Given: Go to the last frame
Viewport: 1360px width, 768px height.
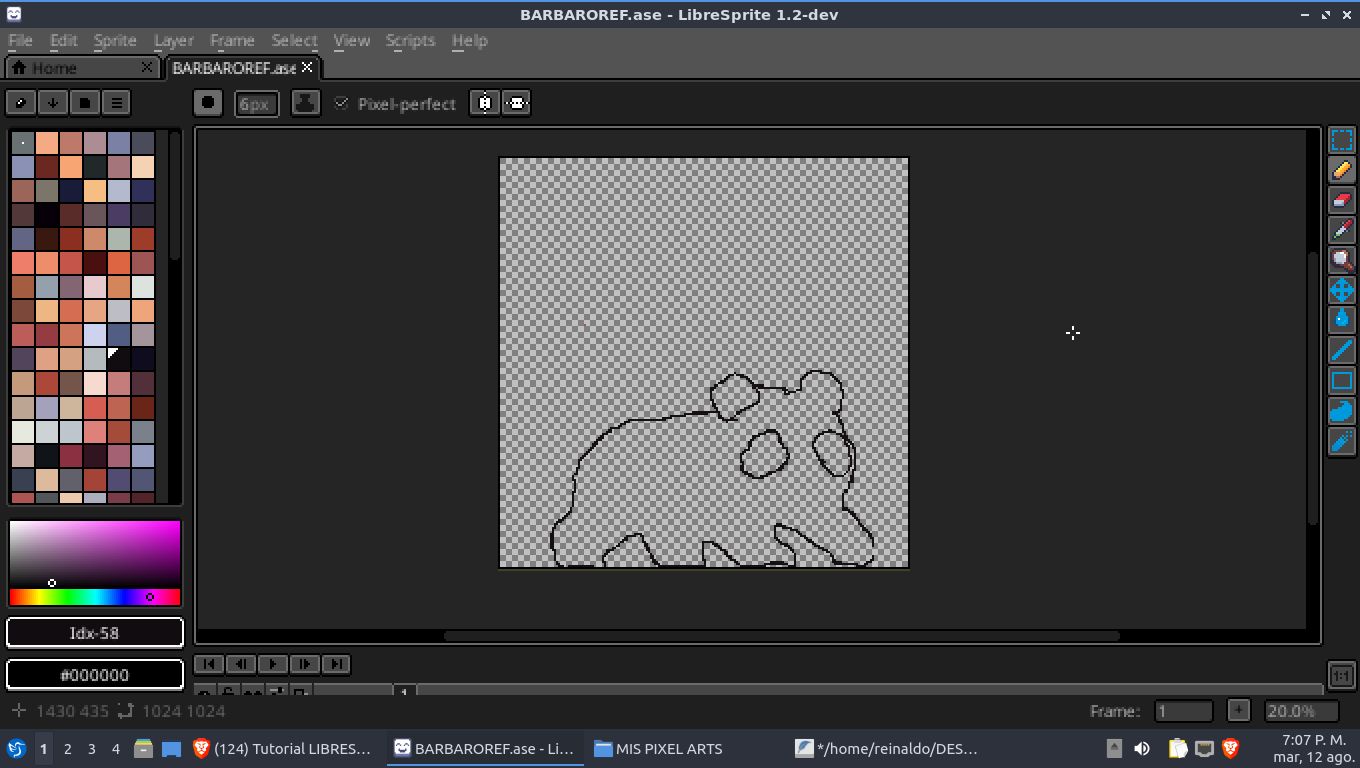Looking at the screenshot, I should pos(336,663).
